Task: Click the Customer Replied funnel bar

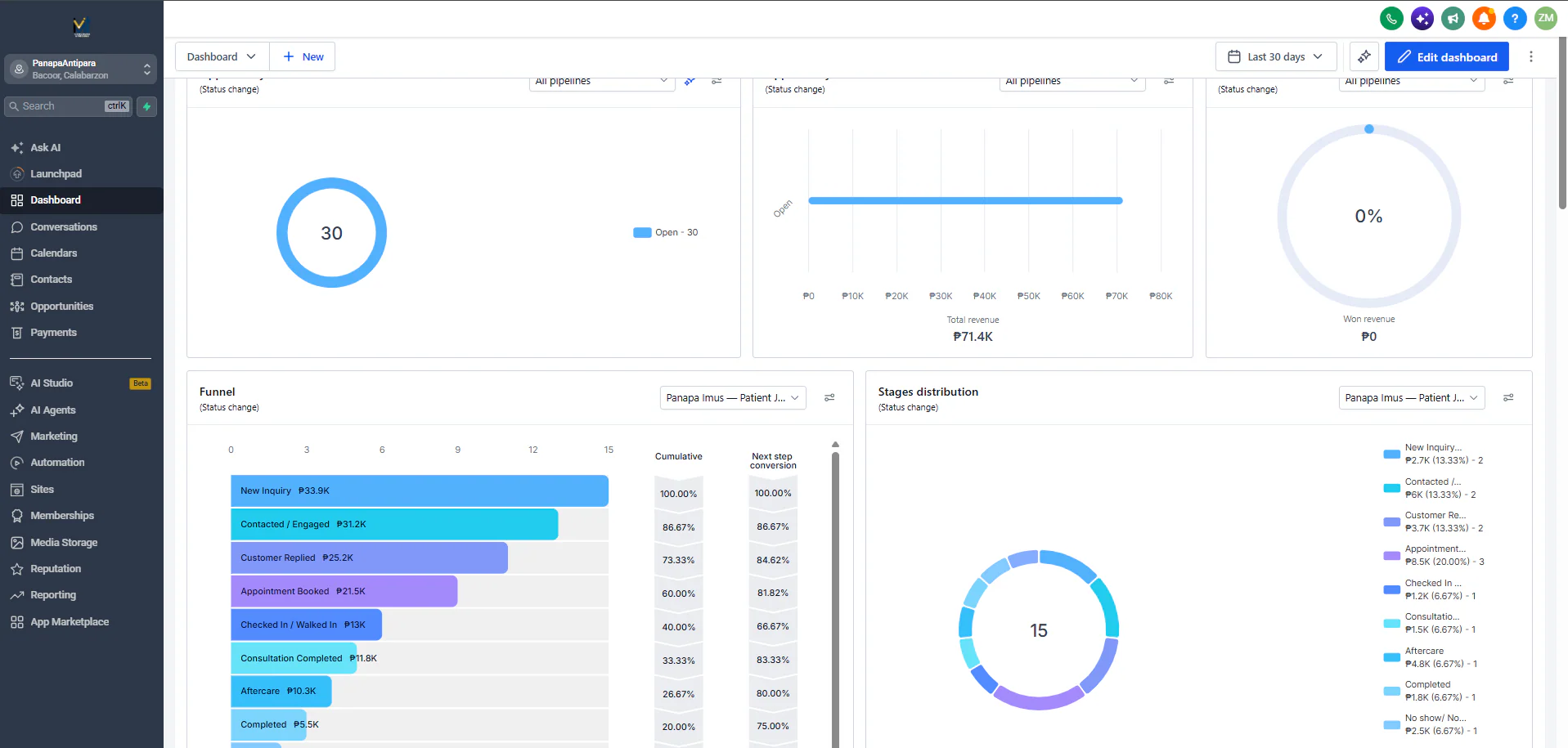Action: click(369, 558)
